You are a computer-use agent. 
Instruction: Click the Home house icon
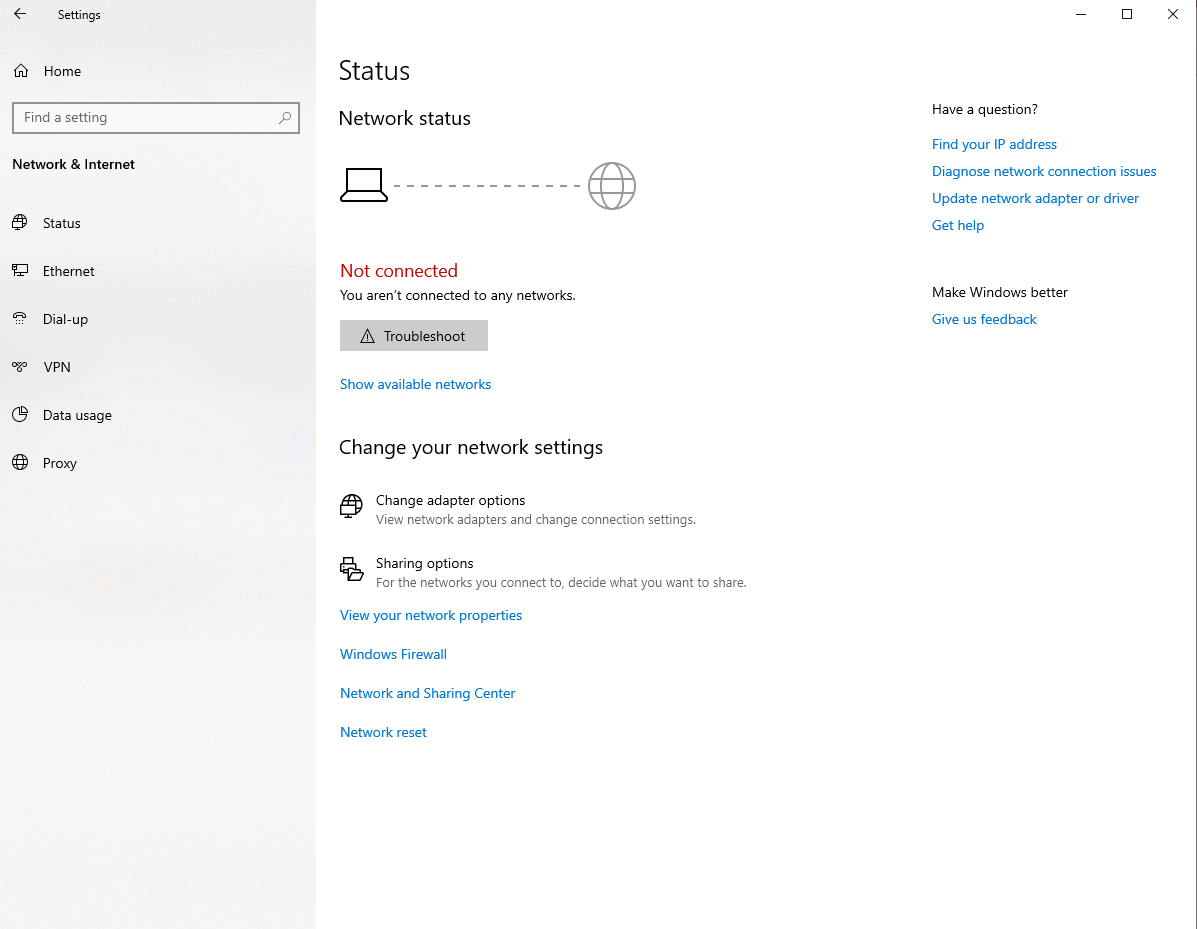21,71
